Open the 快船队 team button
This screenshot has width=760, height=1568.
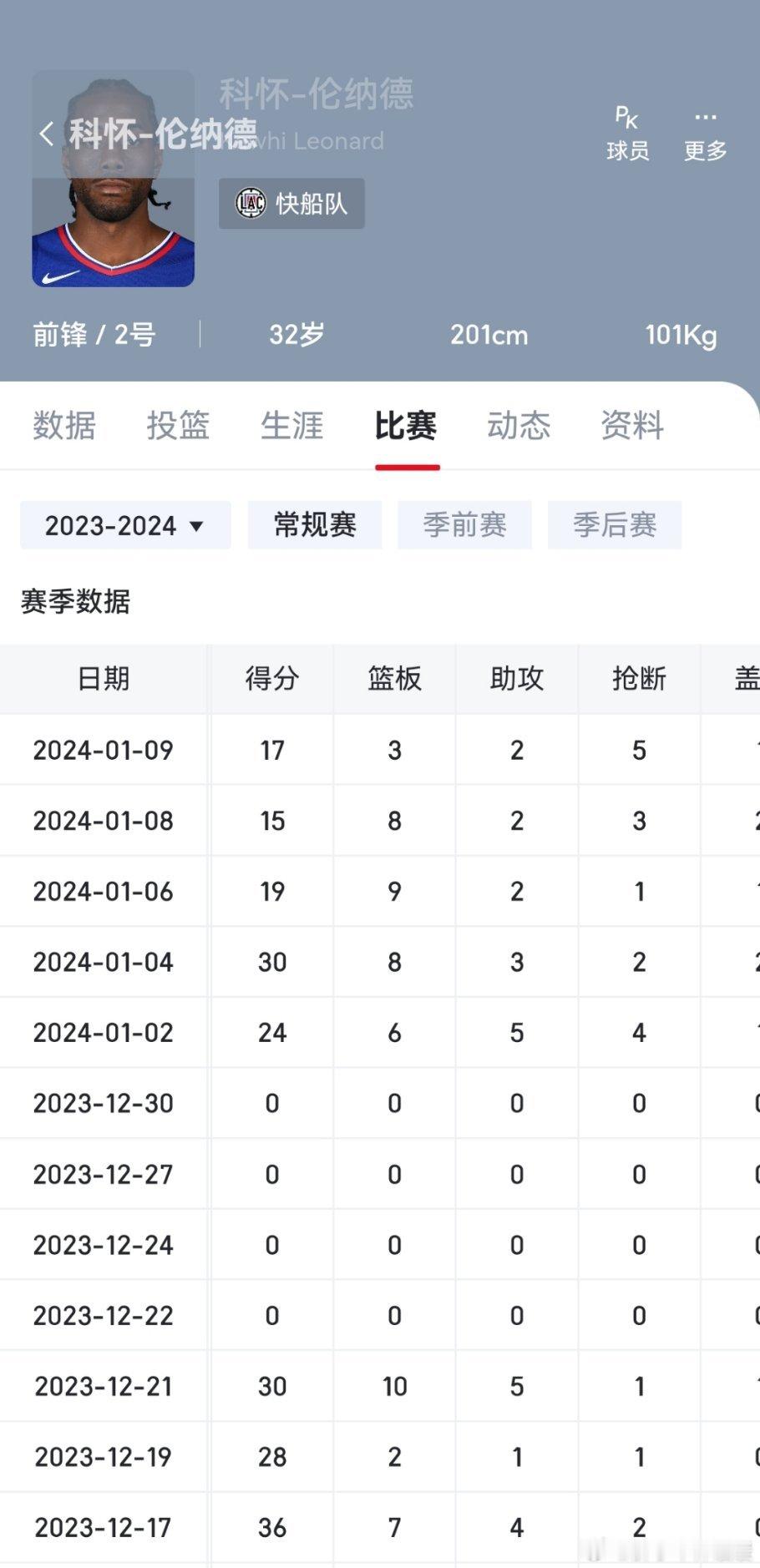[291, 203]
